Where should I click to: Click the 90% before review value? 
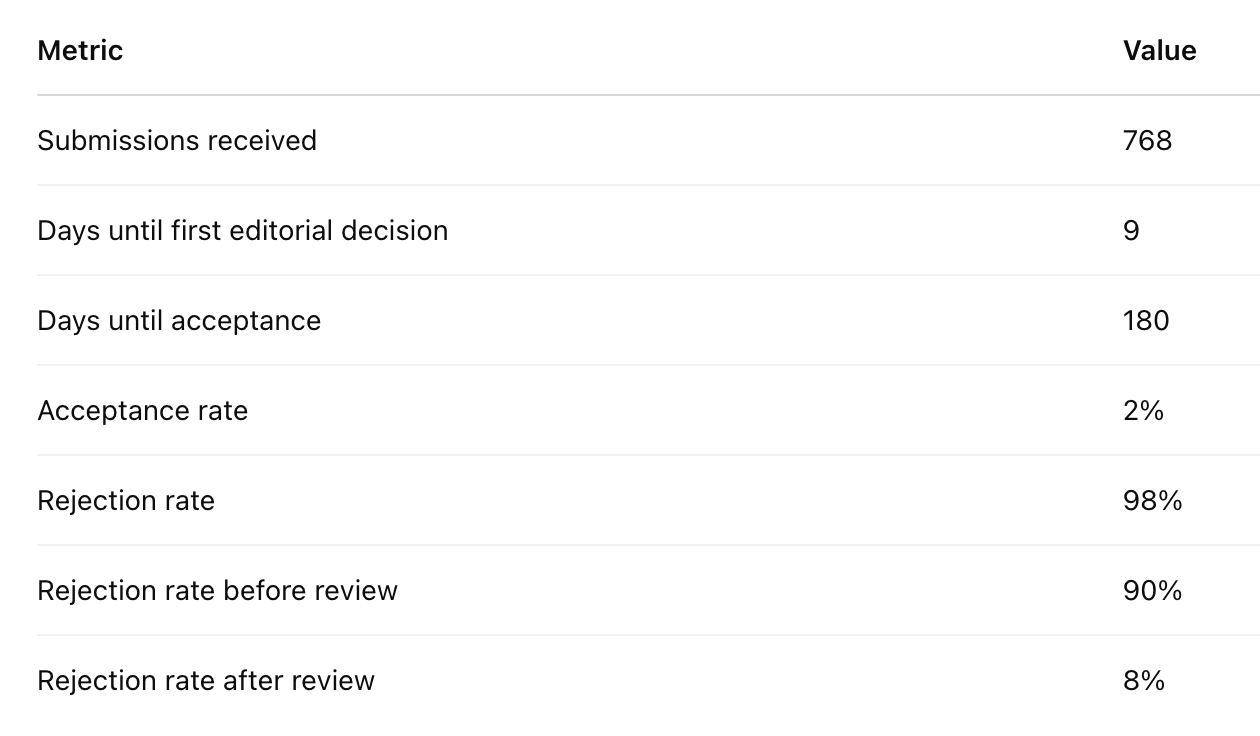tap(1152, 590)
